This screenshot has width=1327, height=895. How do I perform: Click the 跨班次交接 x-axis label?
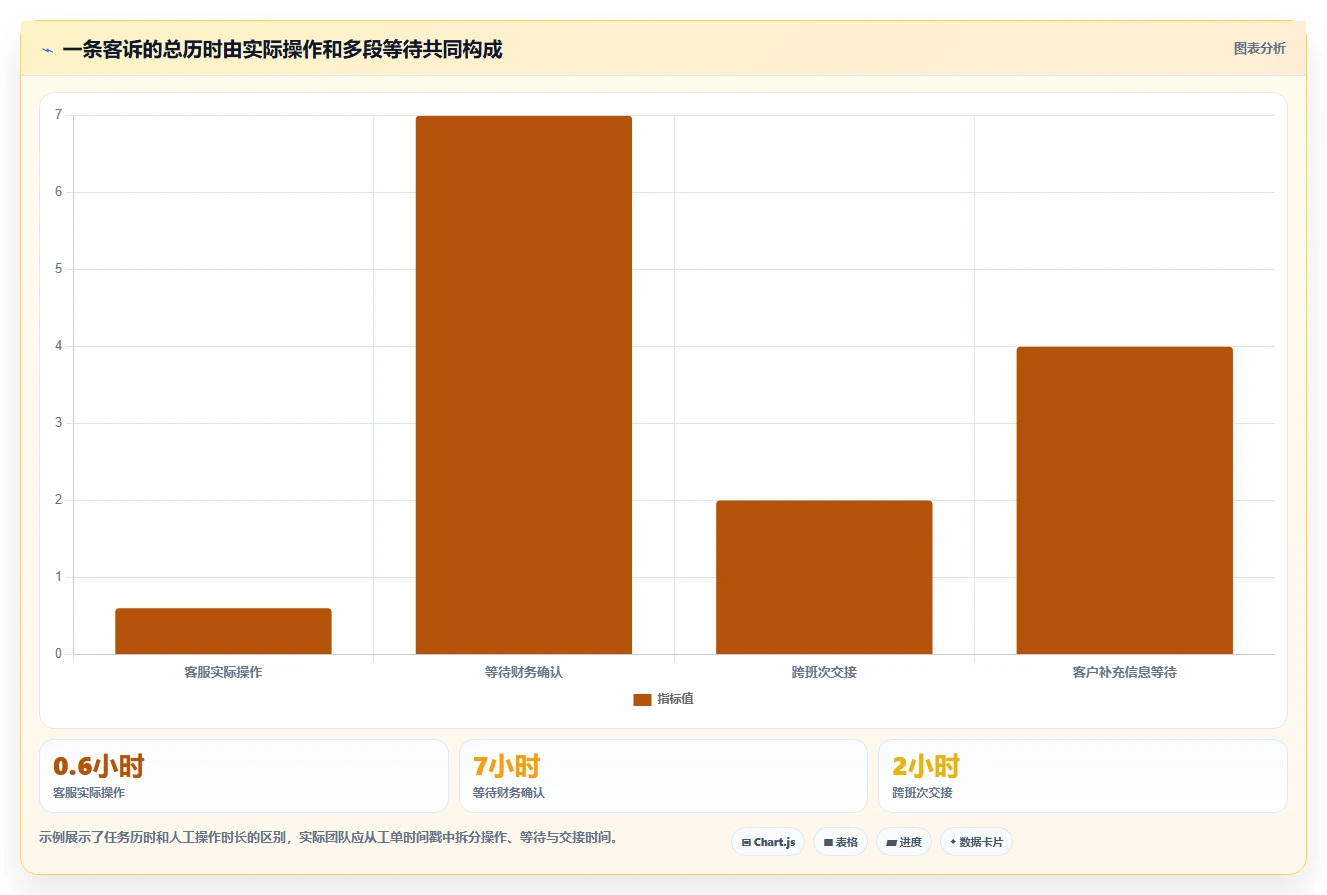coord(824,672)
